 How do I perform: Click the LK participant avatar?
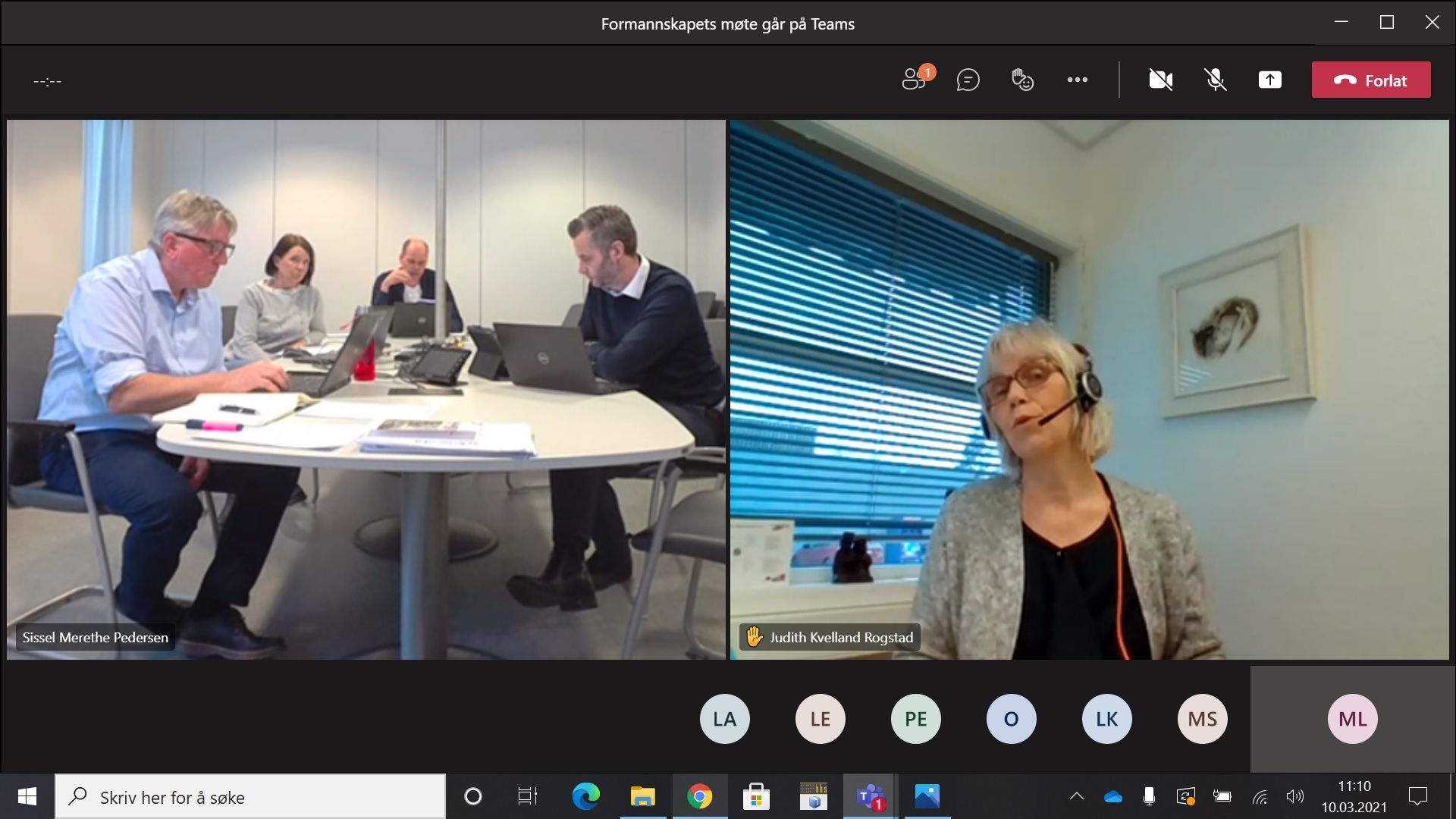1106,719
